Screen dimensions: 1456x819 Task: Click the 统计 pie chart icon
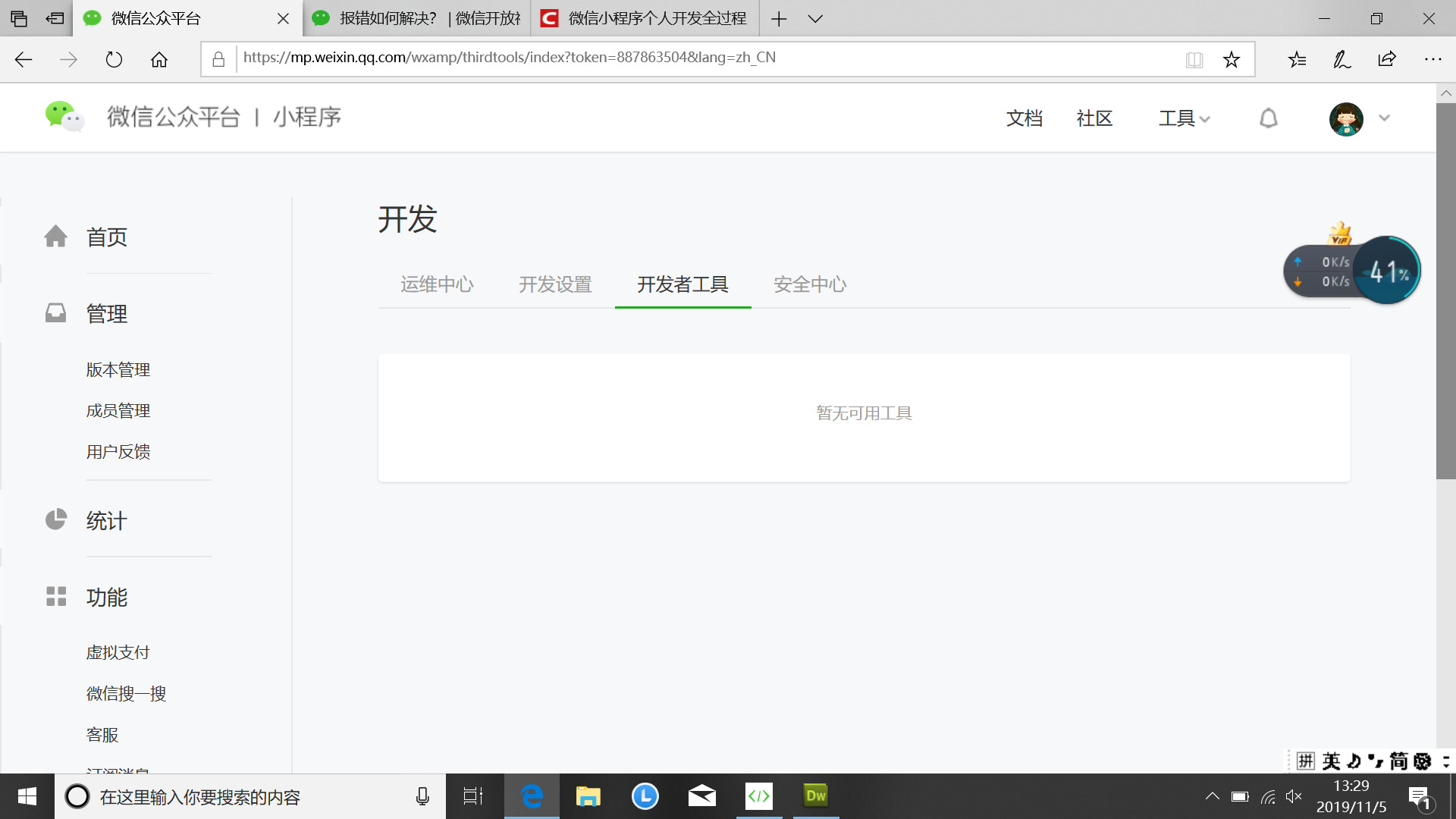(55, 519)
